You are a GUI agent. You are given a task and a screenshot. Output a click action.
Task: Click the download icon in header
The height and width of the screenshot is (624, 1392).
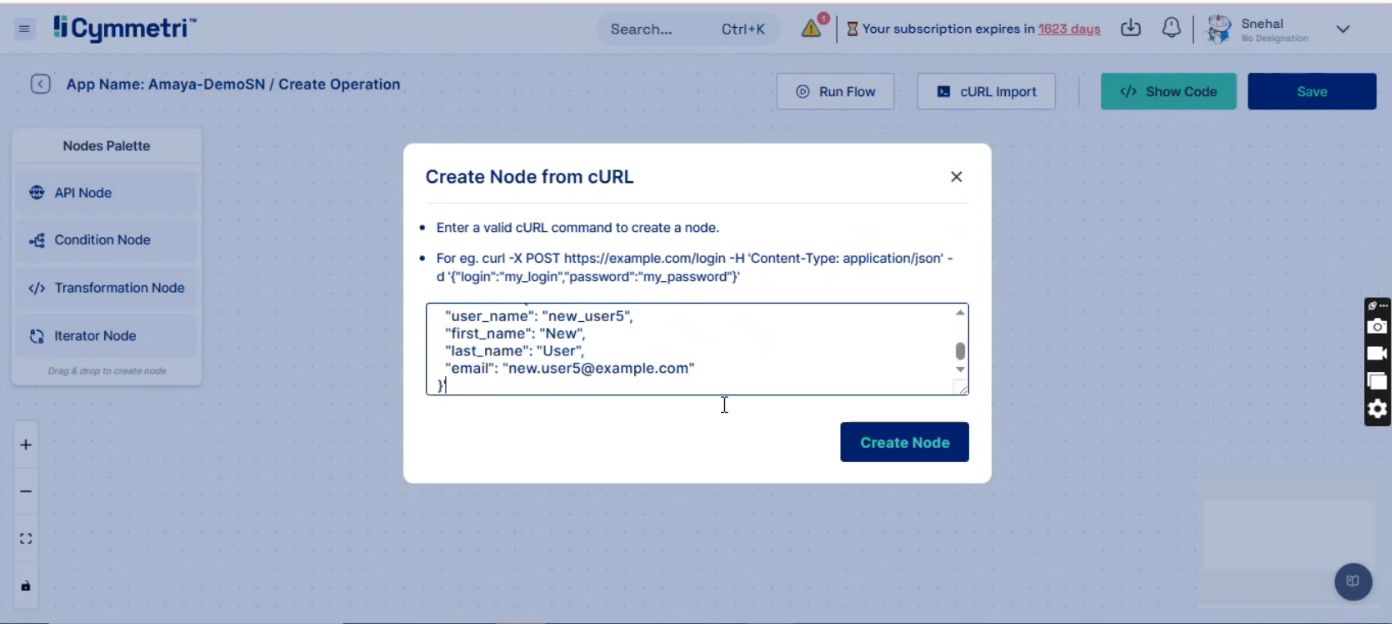pyautogui.click(x=1130, y=29)
